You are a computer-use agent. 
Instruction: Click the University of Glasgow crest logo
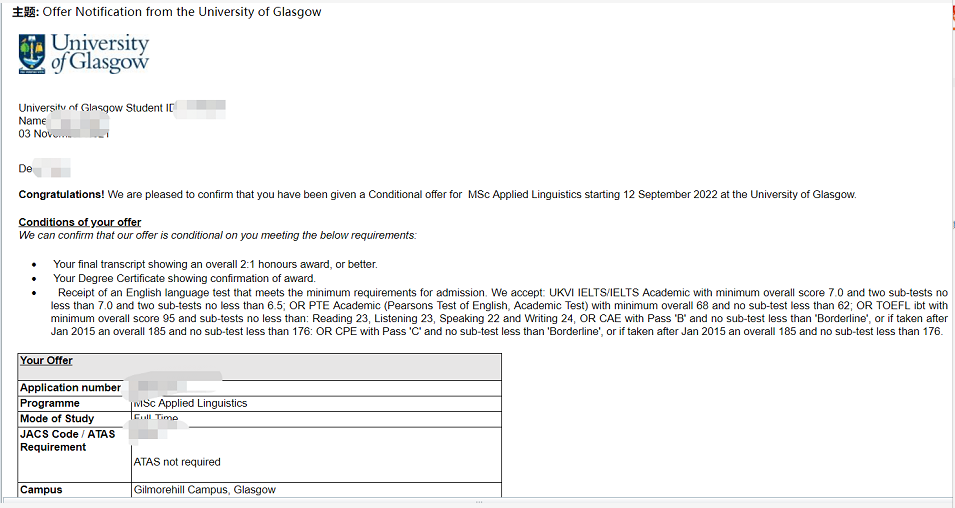click(32, 53)
